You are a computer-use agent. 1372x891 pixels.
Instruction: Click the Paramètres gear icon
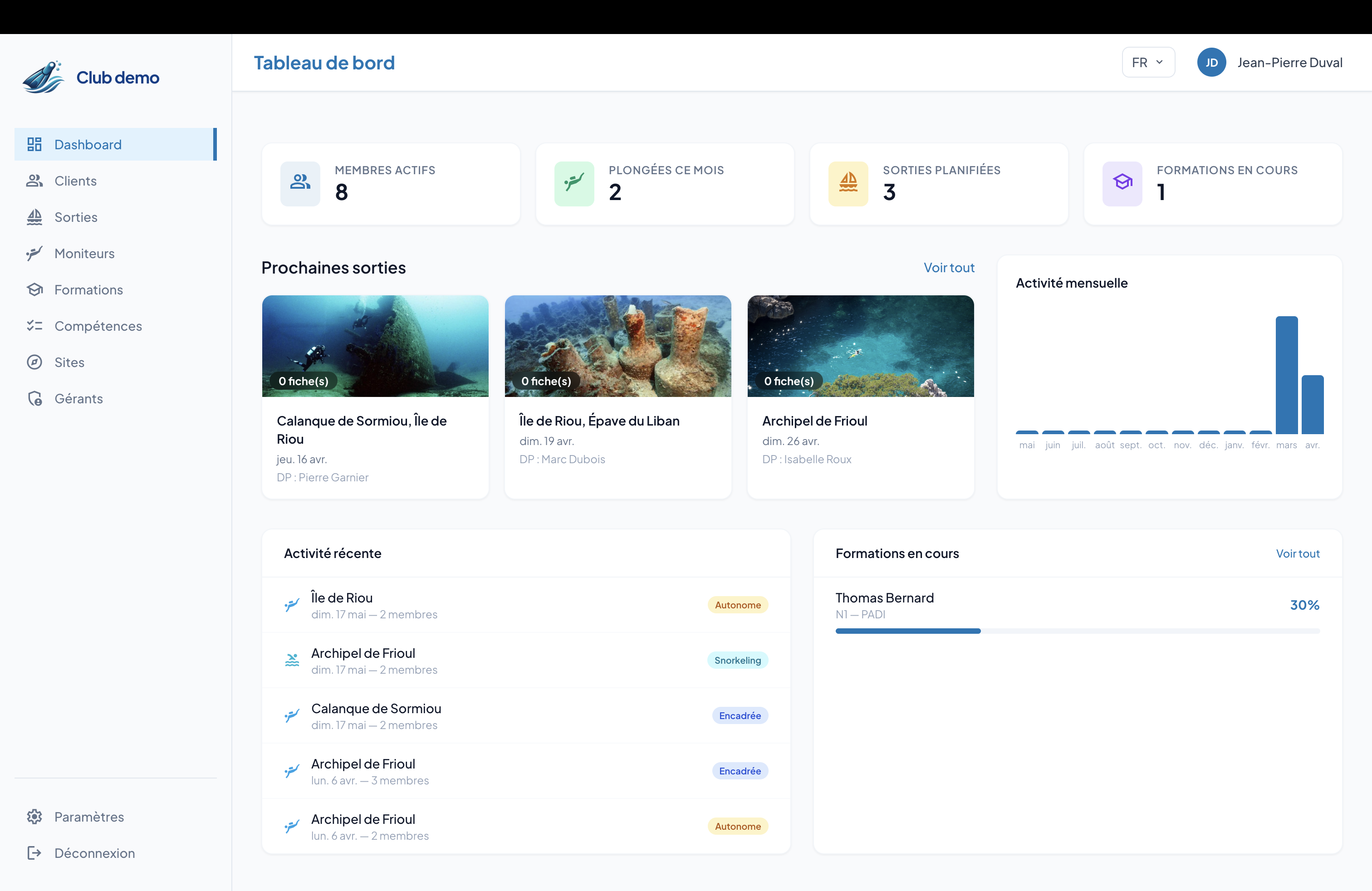tap(34, 816)
